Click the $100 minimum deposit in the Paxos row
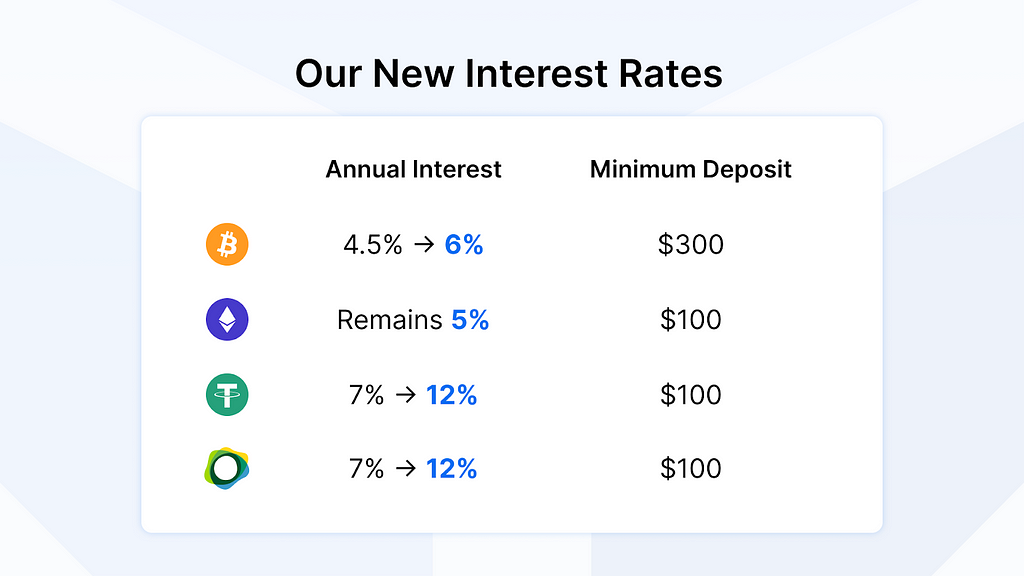Screen dimensions: 1024x576 (691, 469)
